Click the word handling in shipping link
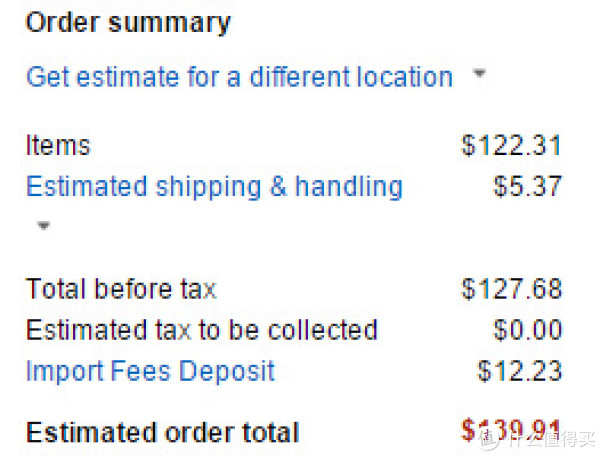 coord(349,187)
